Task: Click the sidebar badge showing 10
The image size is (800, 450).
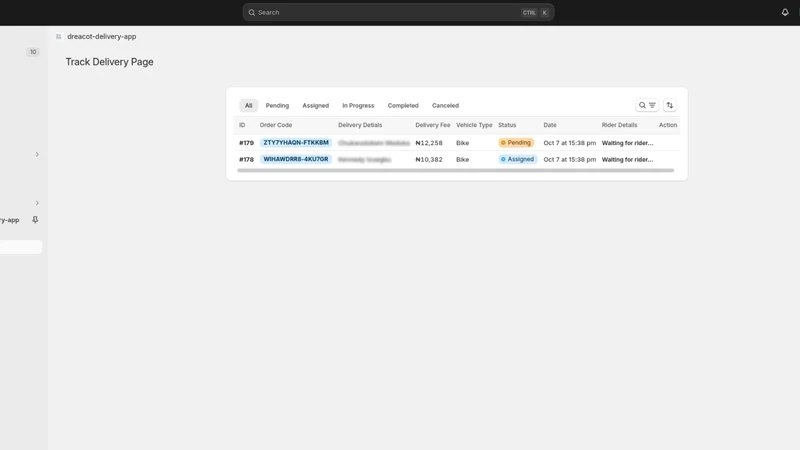Action: (33, 52)
